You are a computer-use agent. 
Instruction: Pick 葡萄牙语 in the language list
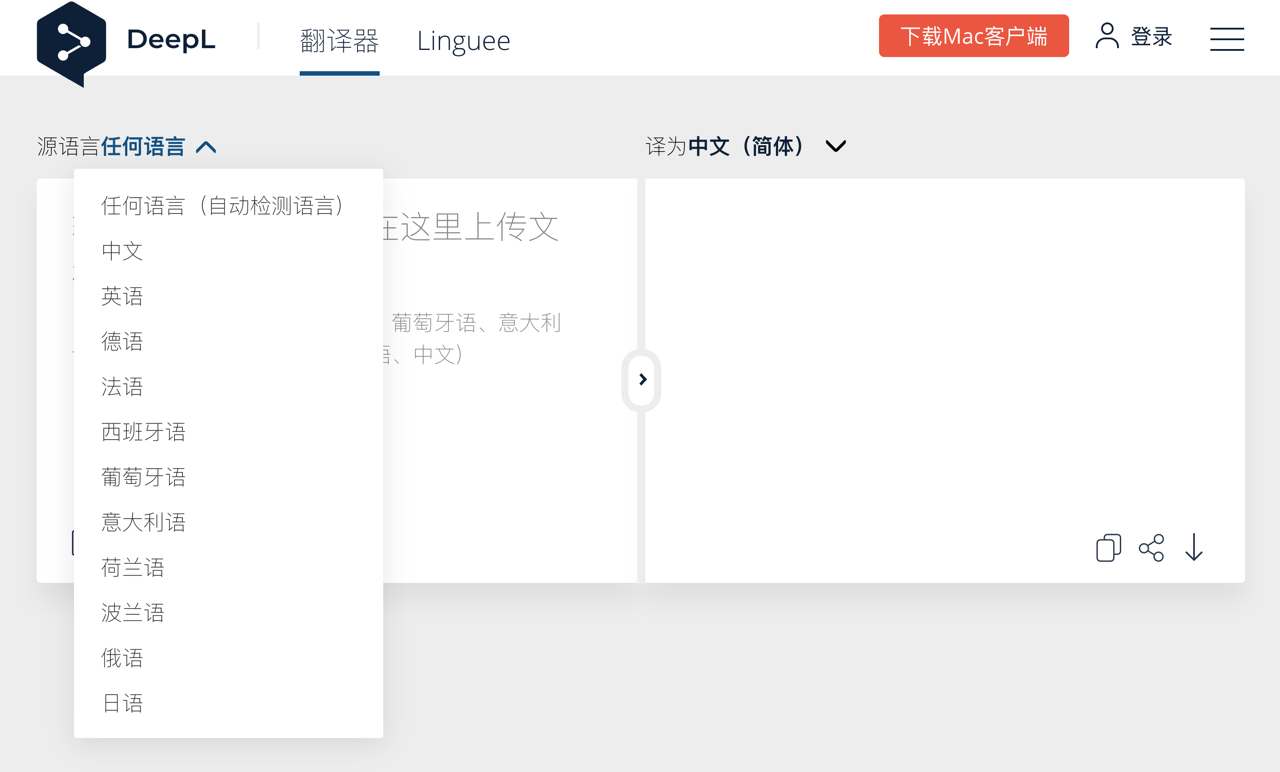[x=228, y=477]
